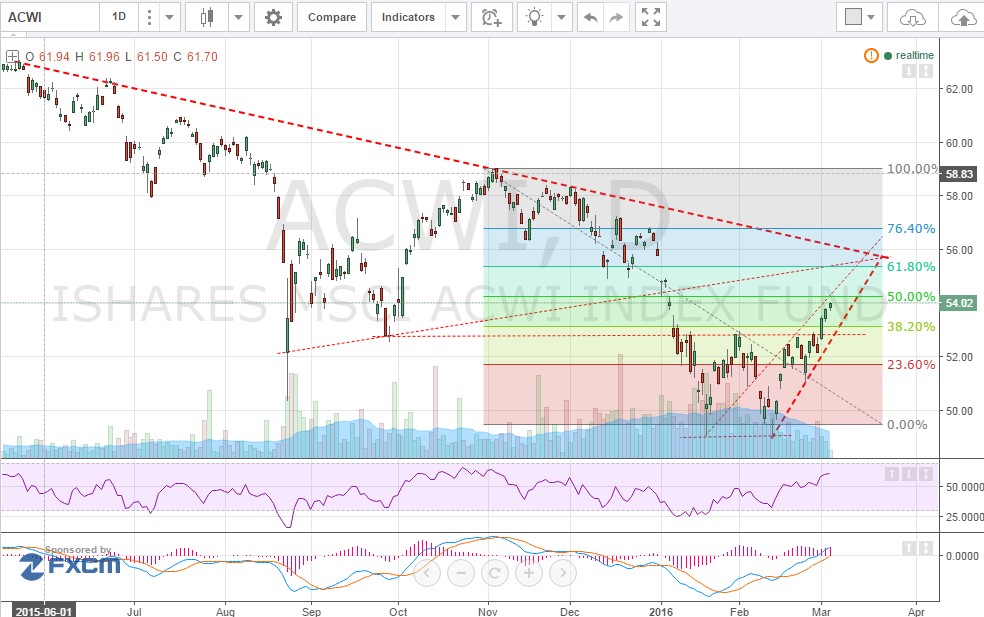984x617 pixels.
Task: Click the orange exclamation warning icon
Action: (871, 56)
